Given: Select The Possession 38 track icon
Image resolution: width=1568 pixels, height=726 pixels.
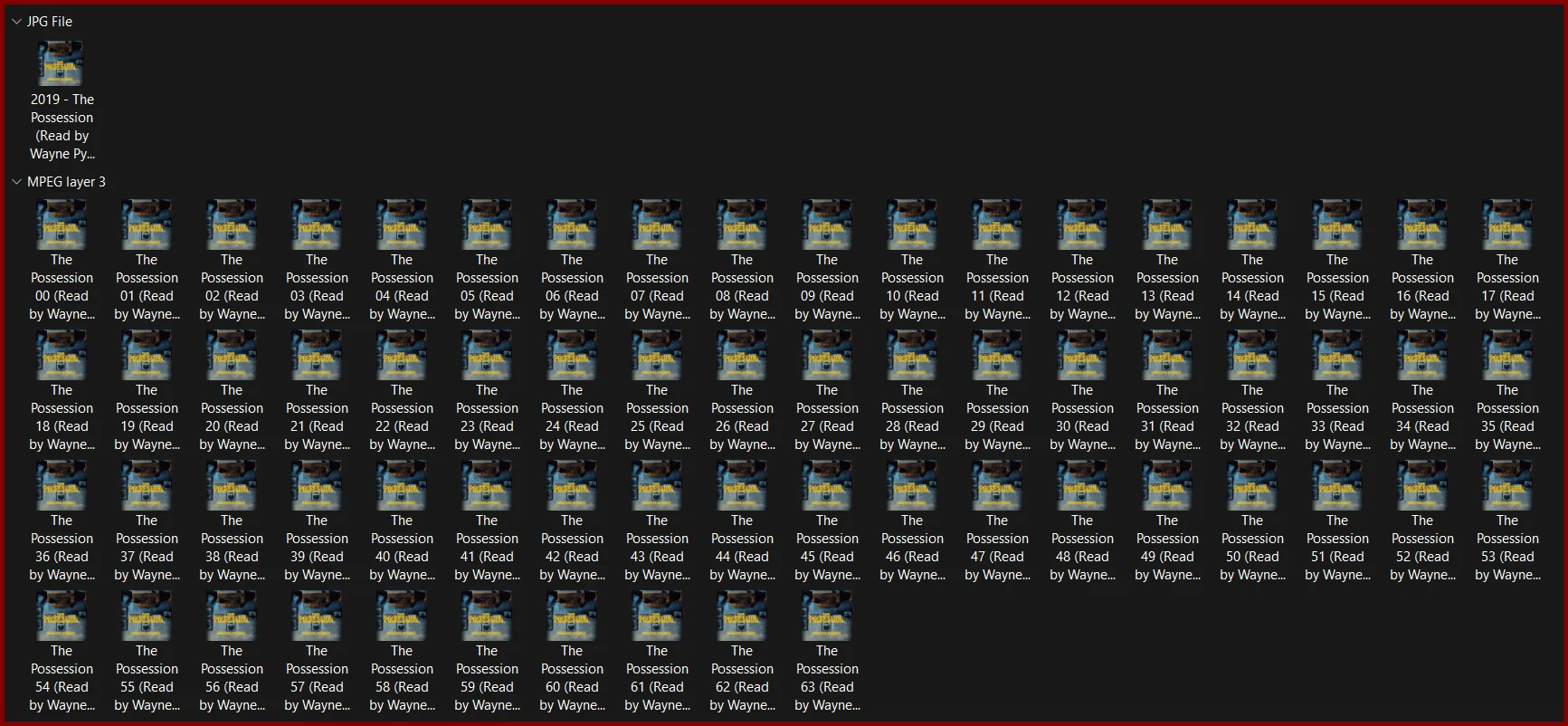Looking at the screenshot, I should (232, 485).
